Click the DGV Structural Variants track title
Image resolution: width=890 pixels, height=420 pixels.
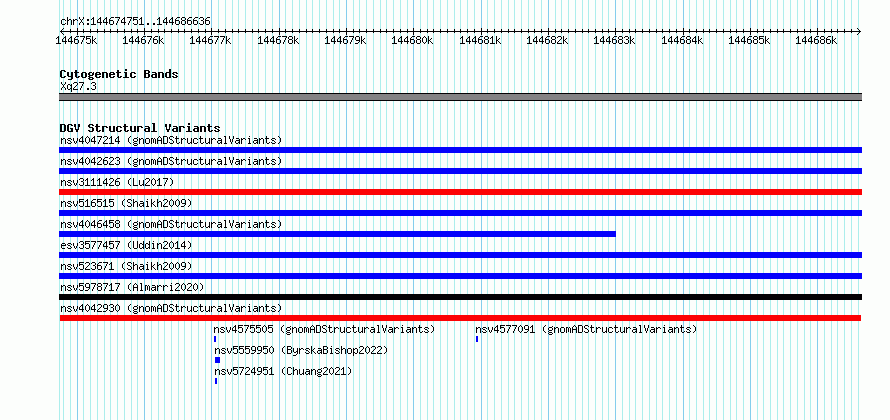[x=140, y=128]
